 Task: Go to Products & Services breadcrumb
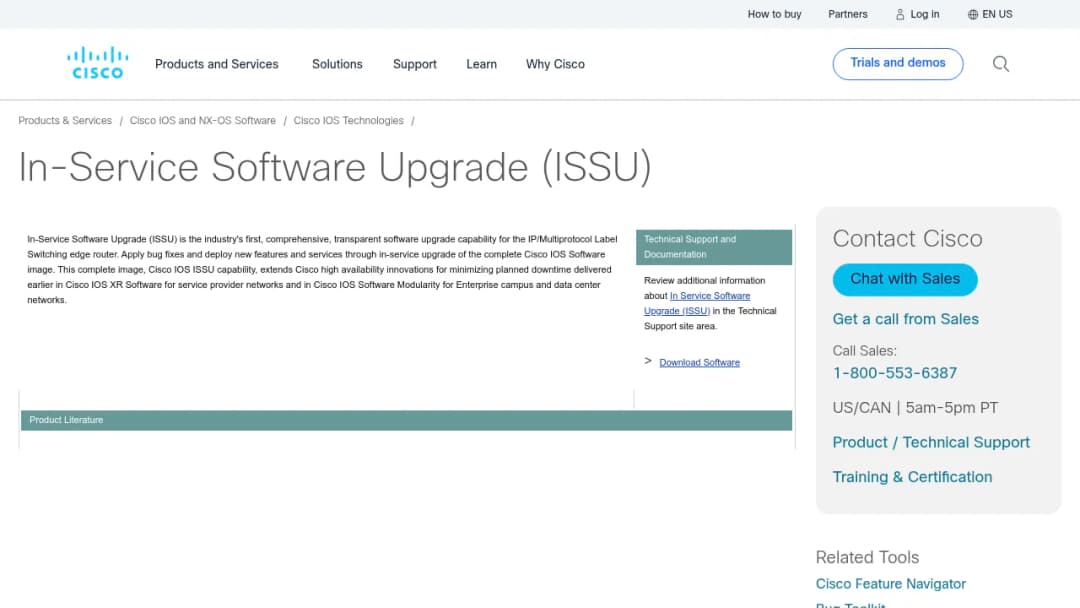click(65, 120)
